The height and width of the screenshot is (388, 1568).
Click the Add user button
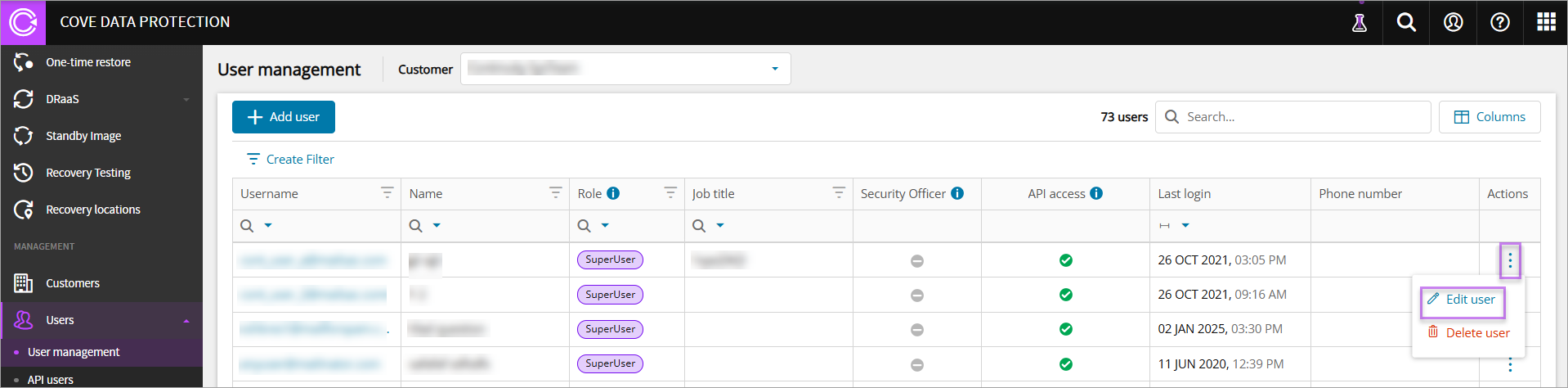tap(284, 117)
